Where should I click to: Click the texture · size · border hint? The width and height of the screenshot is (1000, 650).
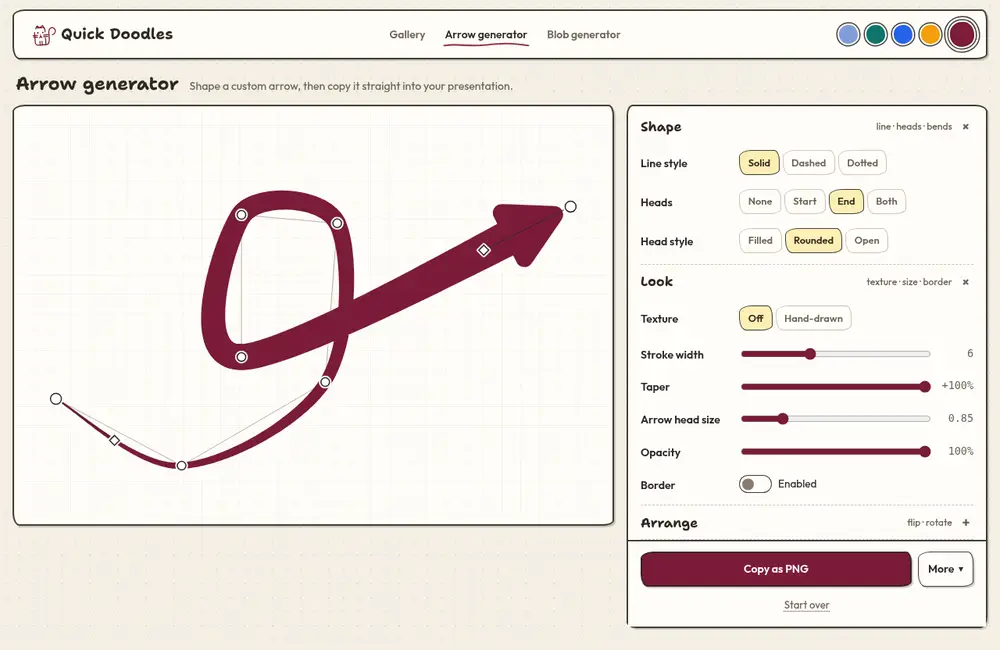click(x=909, y=282)
